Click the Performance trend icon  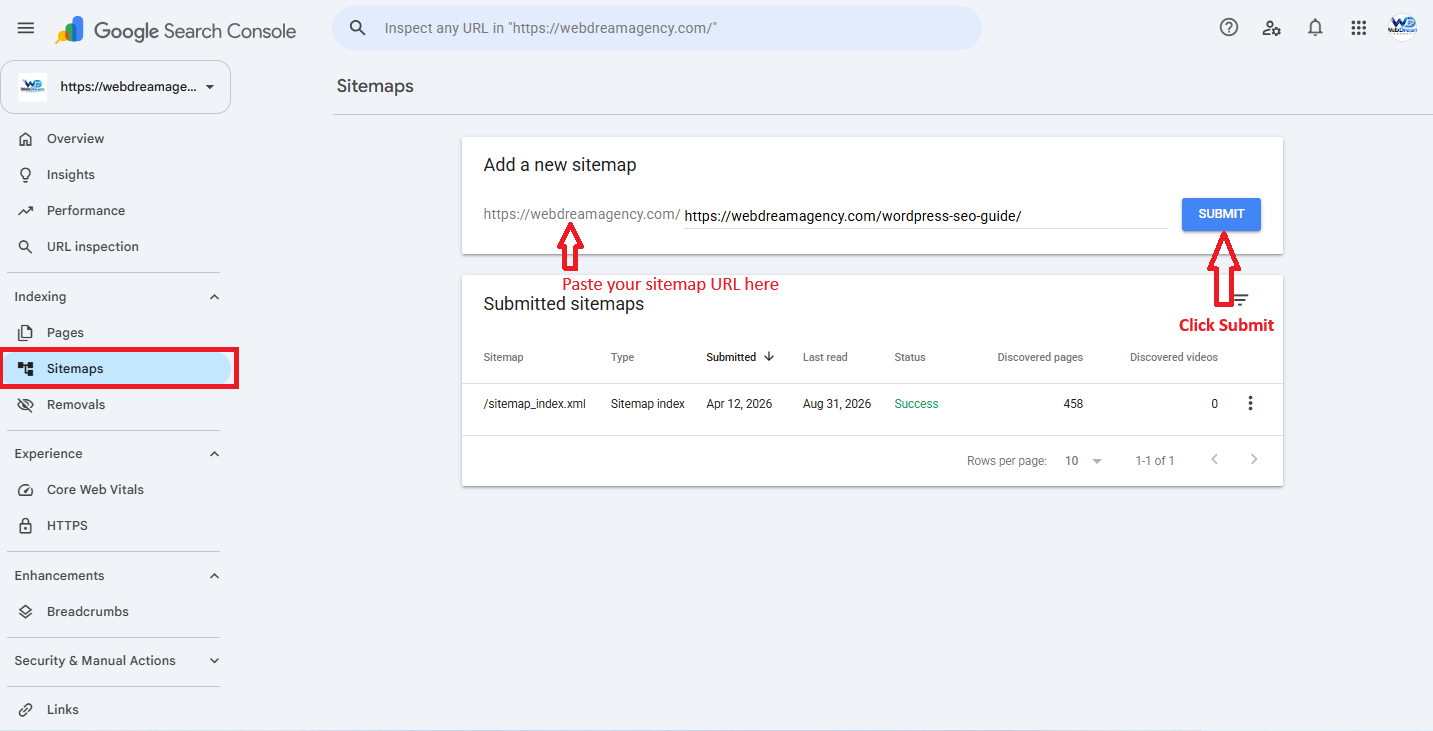pos(26,211)
